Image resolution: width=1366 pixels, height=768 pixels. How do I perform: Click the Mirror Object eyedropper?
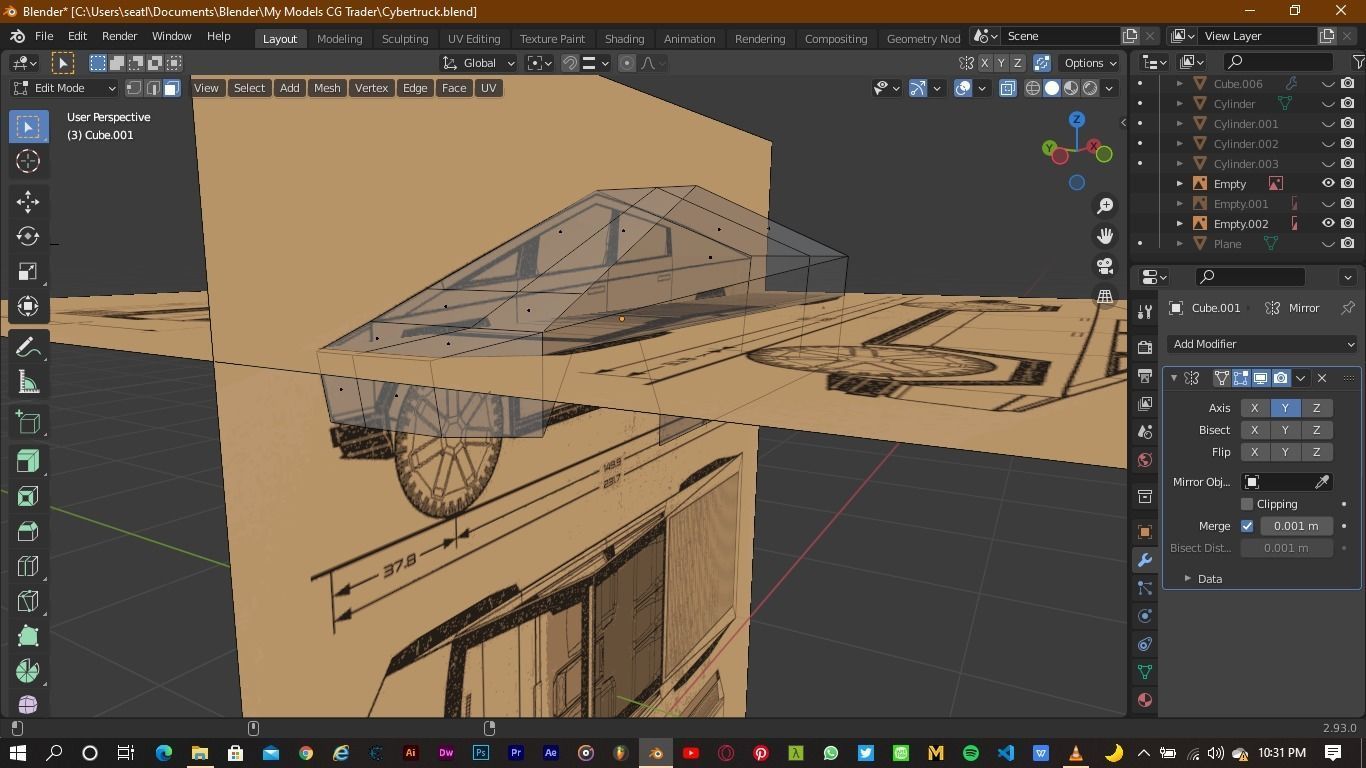coord(1322,482)
